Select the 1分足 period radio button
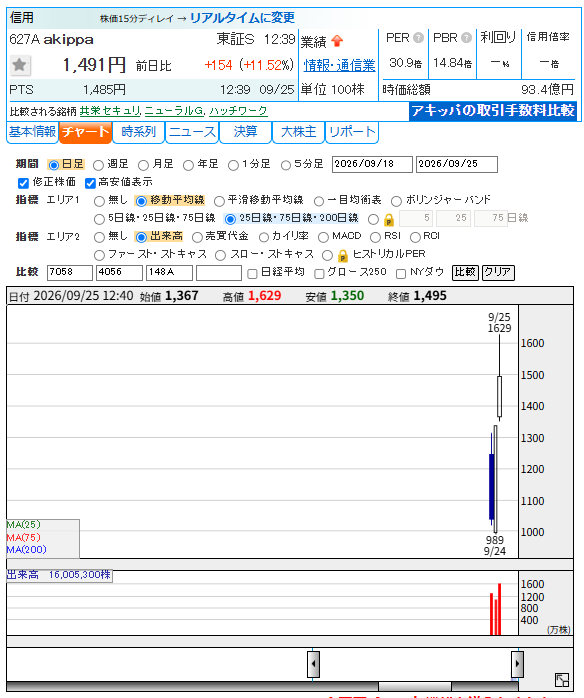584x698 pixels. tap(233, 165)
